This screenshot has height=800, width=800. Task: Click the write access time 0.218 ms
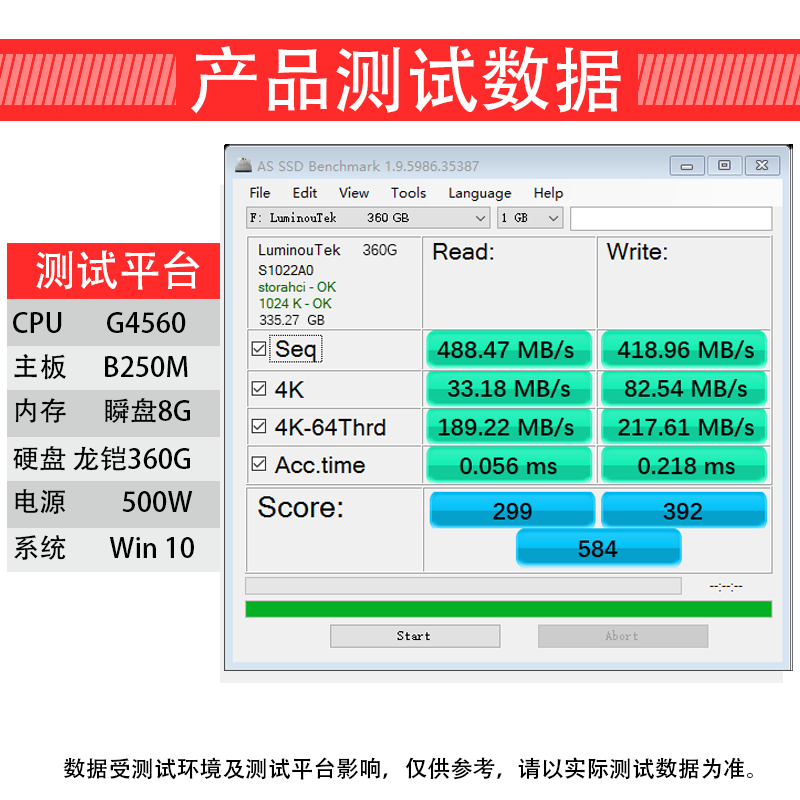[684, 465]
